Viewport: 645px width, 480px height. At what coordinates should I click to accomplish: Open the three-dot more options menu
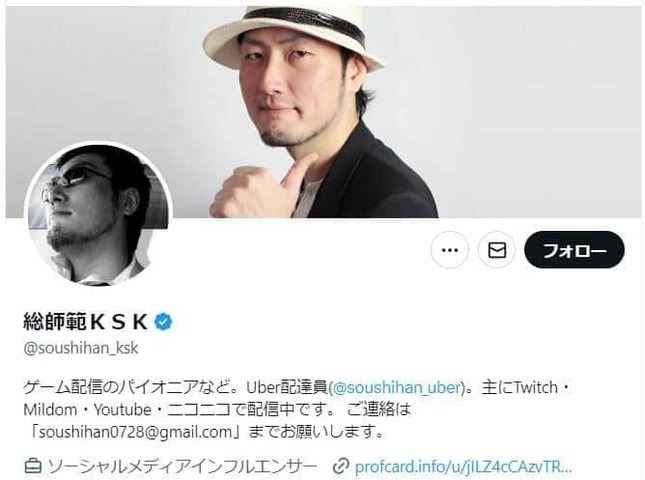pyautogui.click(x=450, y=250)
